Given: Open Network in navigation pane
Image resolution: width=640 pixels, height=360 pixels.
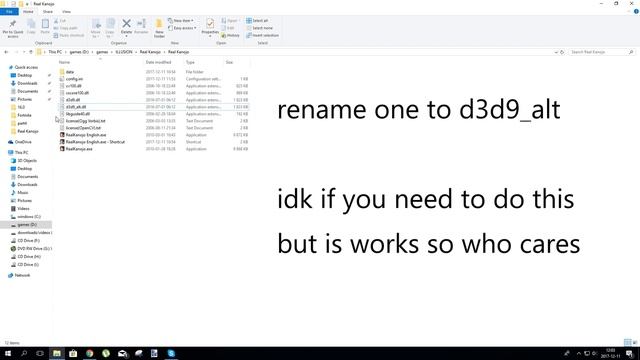Looking at the screenshot, I should pyautogui.click(x=22, y=276).
